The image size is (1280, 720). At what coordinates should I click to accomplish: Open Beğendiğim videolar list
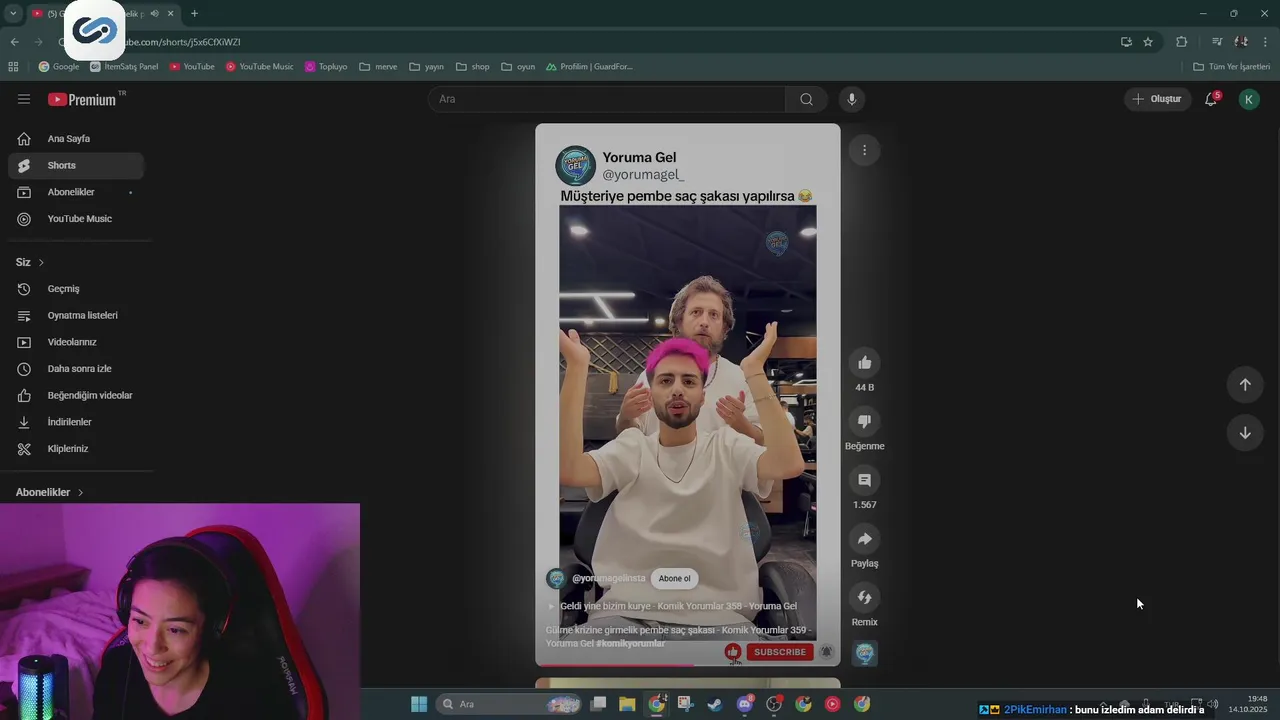pos(76,396)
